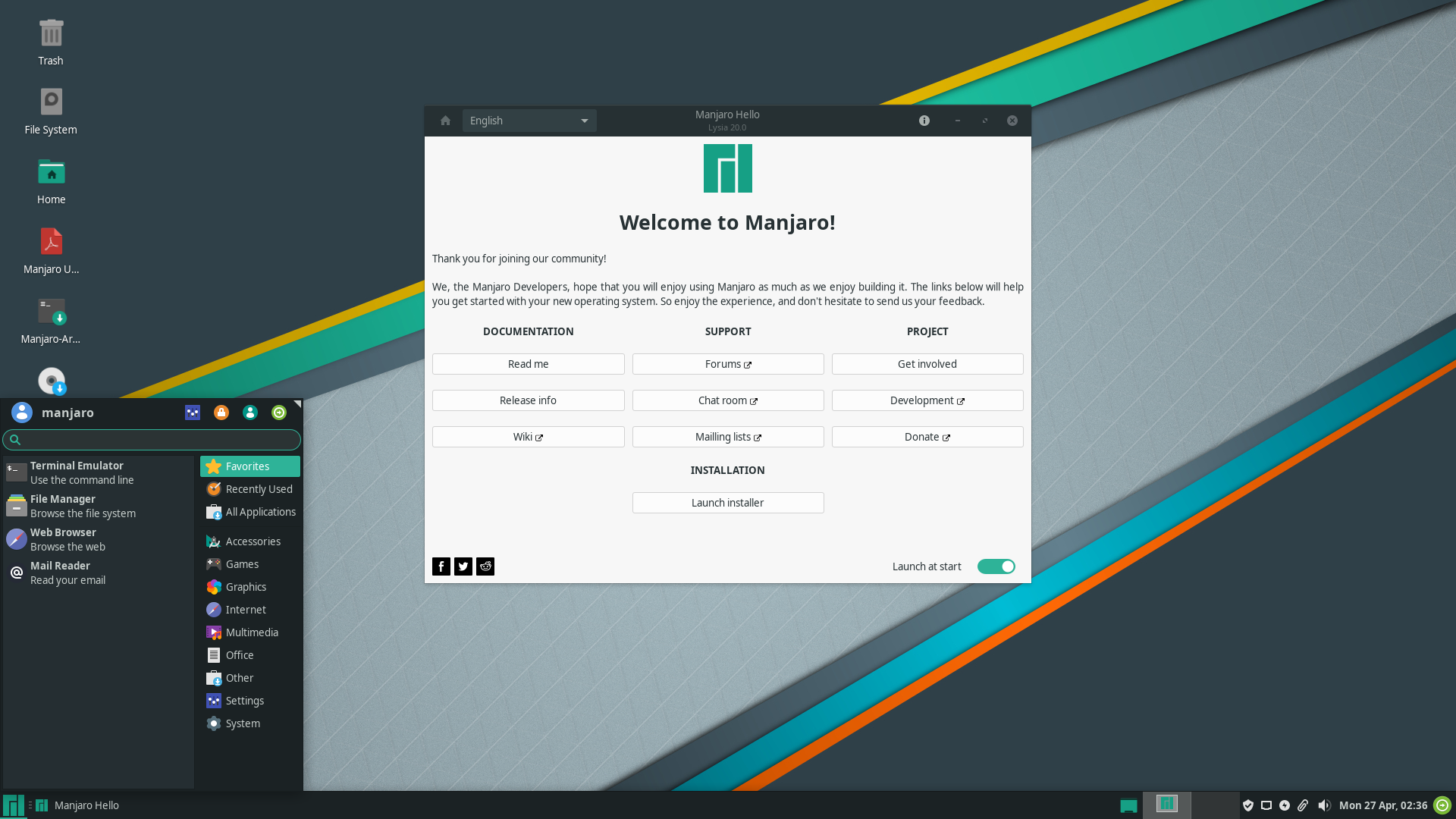Click the Launch installer button
Image resolution: width=1456 pixels, height=819 pixels.
(x=727, y=502)
